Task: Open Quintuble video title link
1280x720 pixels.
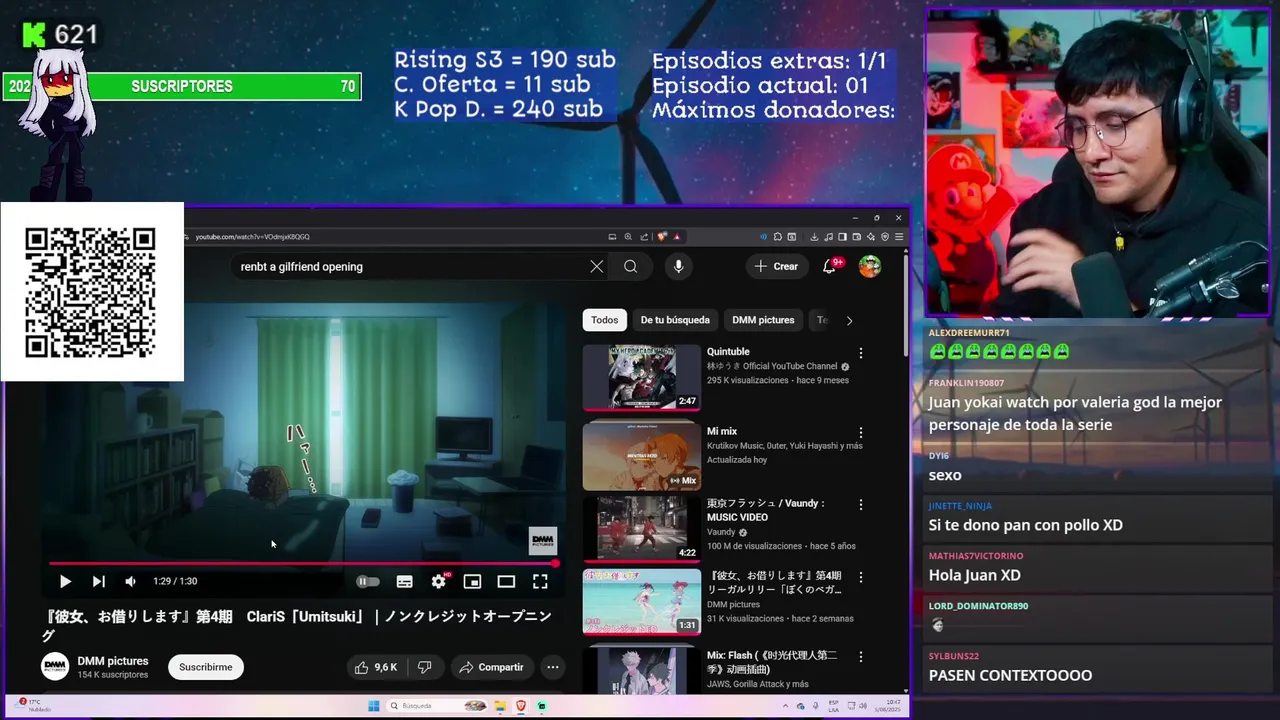Action: click(728, 352)
